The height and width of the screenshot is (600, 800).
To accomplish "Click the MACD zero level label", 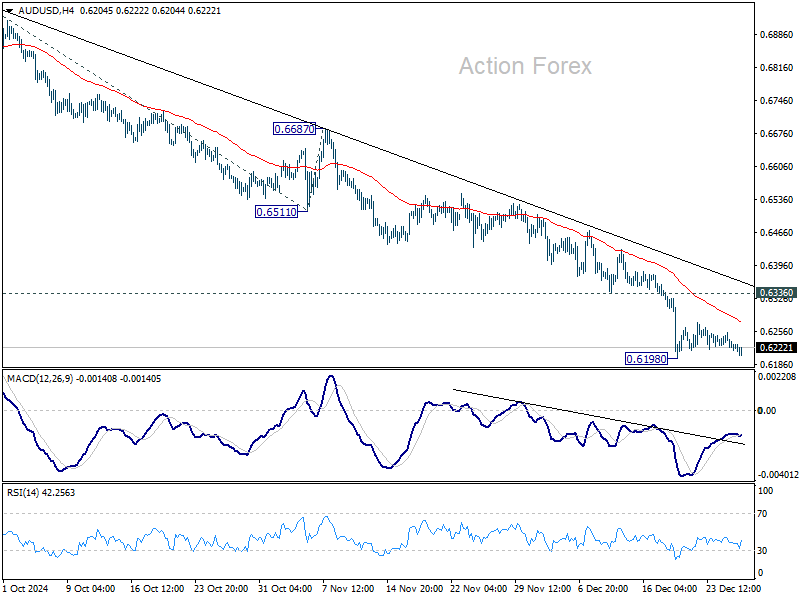I will [x=767, y=410].
